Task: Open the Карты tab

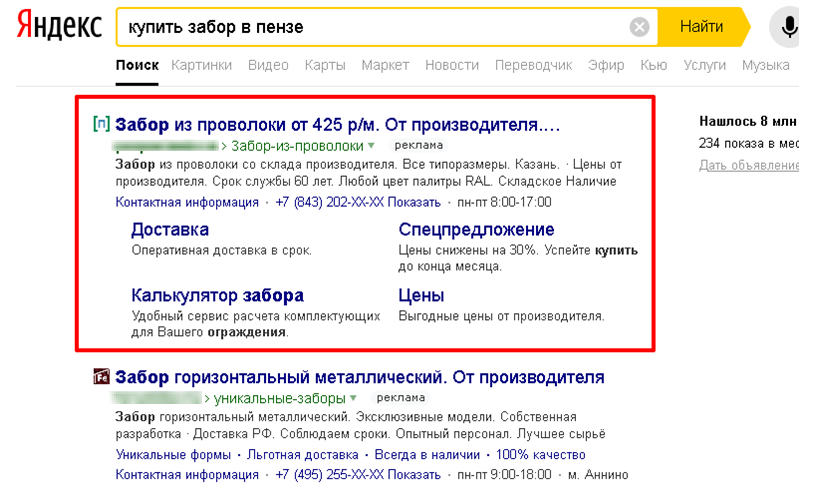Action: pyautogui.click(x=325, y=65)
